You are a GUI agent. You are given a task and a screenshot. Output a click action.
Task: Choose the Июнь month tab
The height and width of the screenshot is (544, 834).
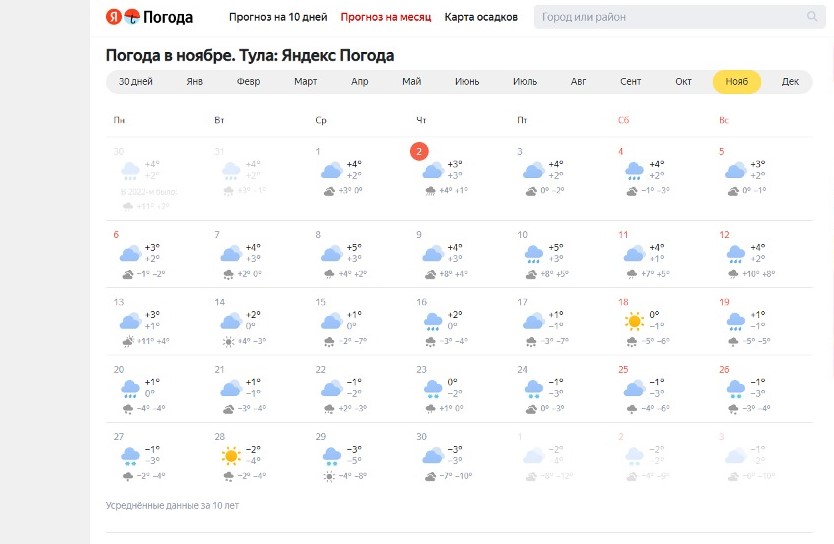467,82
